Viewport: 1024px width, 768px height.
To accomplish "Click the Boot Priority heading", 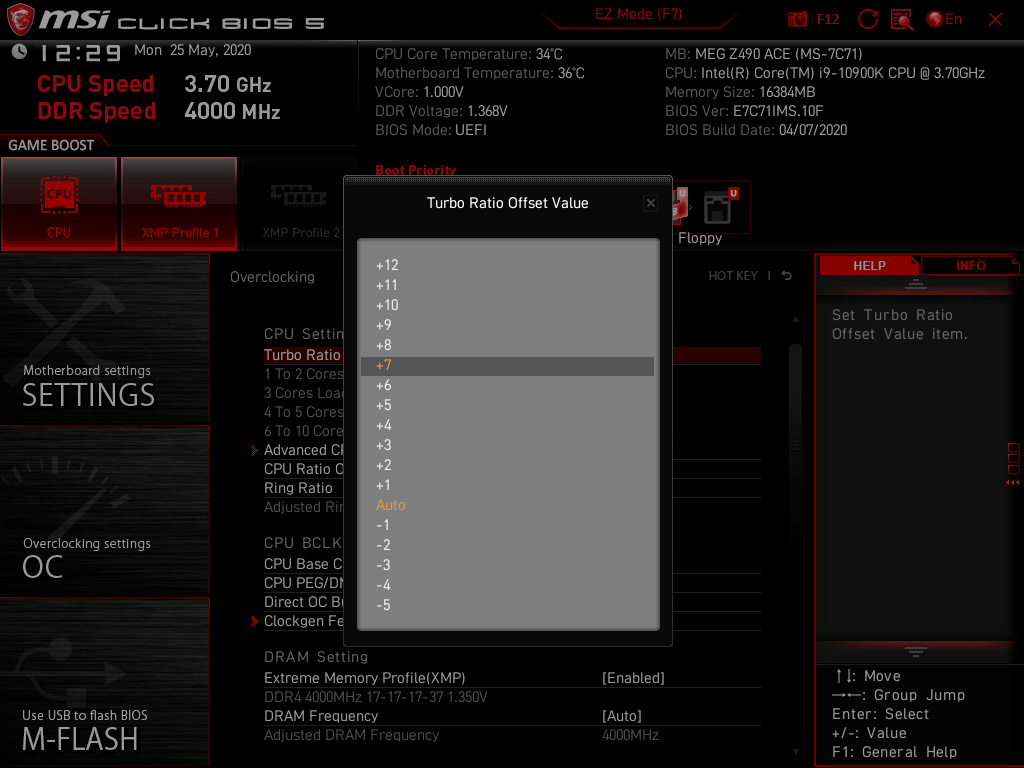I will click(x=415, y=170).
